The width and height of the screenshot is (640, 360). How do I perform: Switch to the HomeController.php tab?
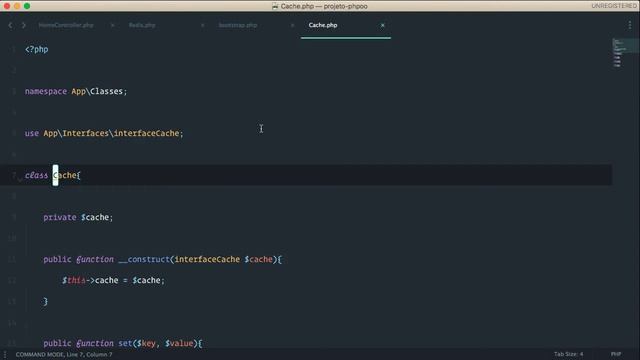(x=66, y=25)
